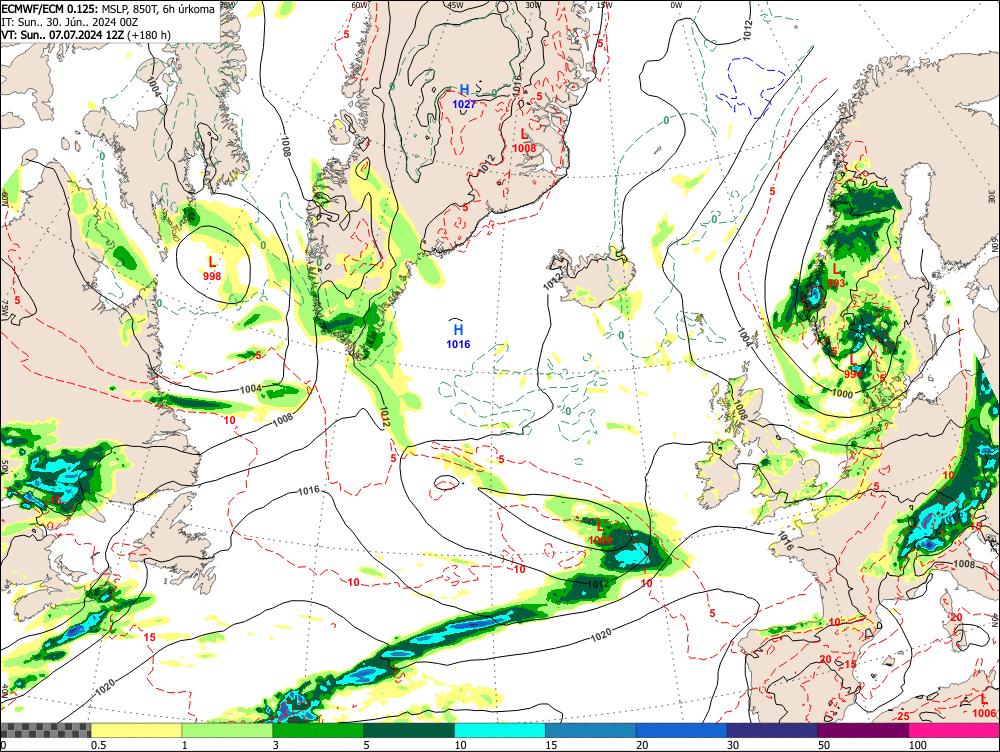The image size is (1000, 752).
Task: Click the '30W' longitude label along the top
Action: point(533,5)
